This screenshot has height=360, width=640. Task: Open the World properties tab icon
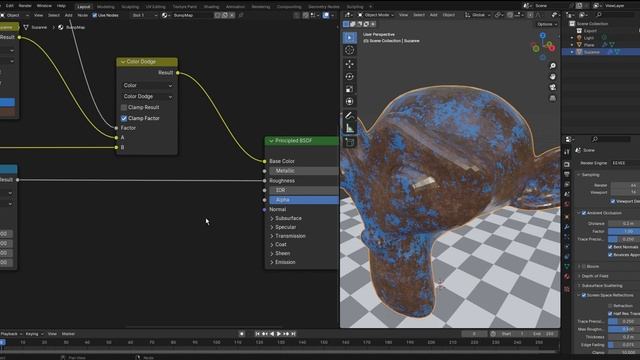(567, 204)
